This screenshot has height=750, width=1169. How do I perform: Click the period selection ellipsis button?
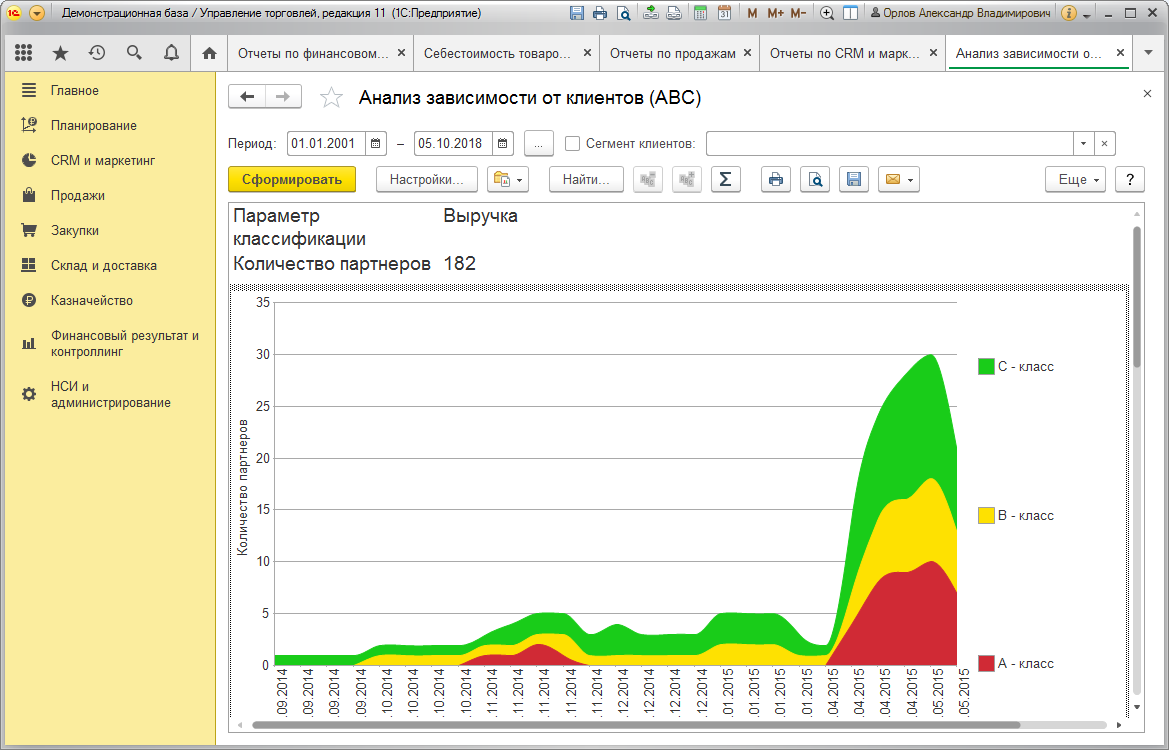point(538,143)
